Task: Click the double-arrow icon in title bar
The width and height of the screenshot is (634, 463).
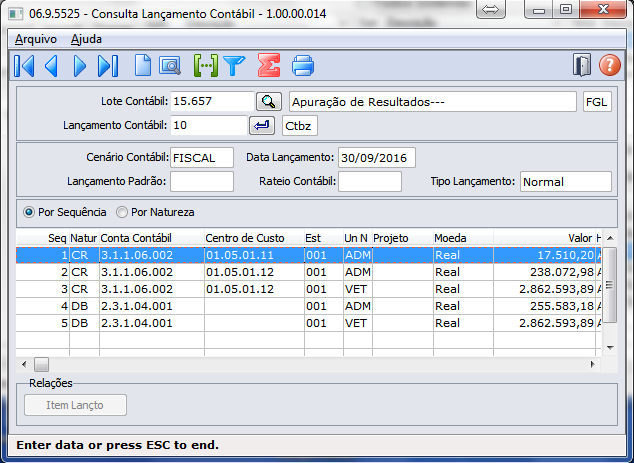Action: click(x=491, y=10)
